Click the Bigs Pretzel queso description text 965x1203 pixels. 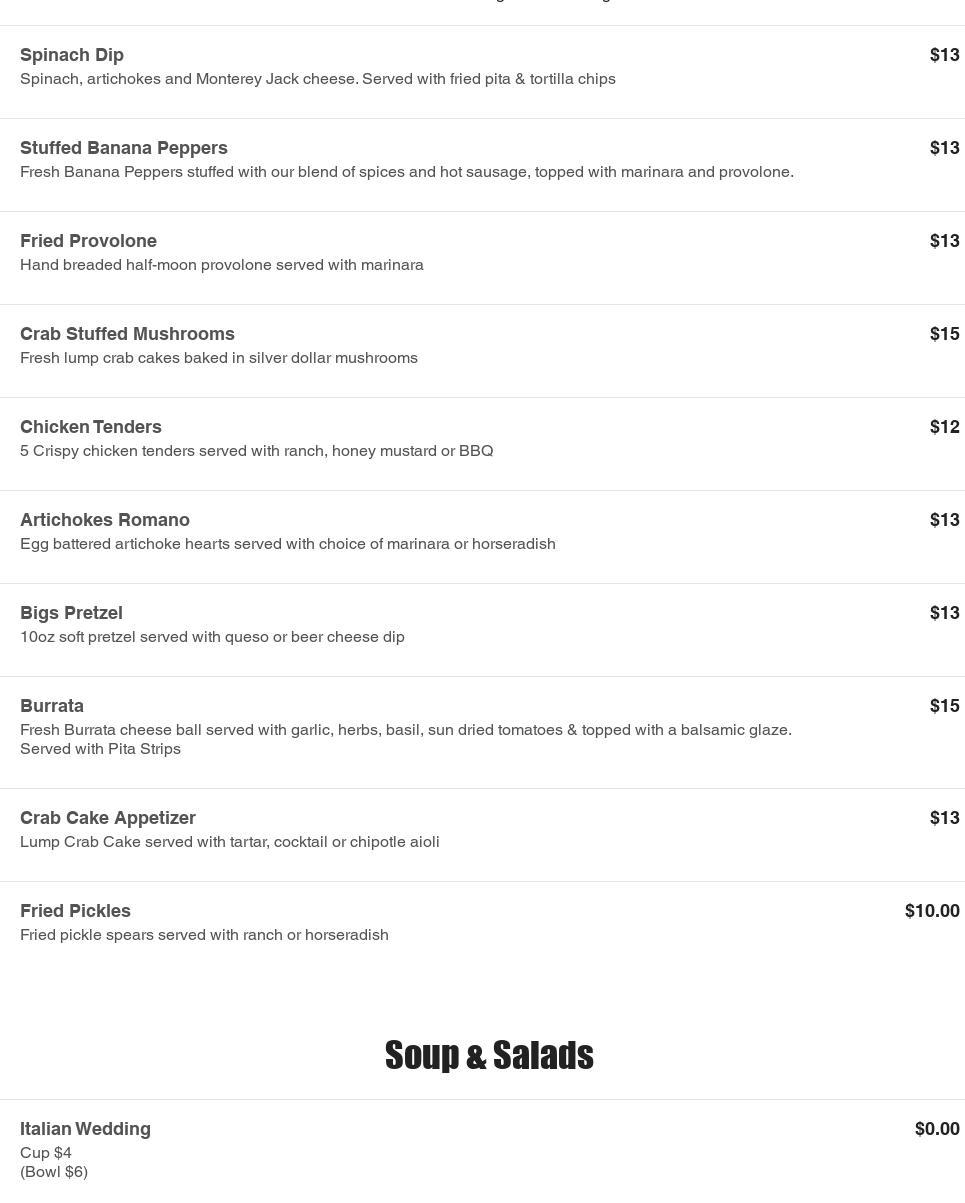(x=212, y=637)
